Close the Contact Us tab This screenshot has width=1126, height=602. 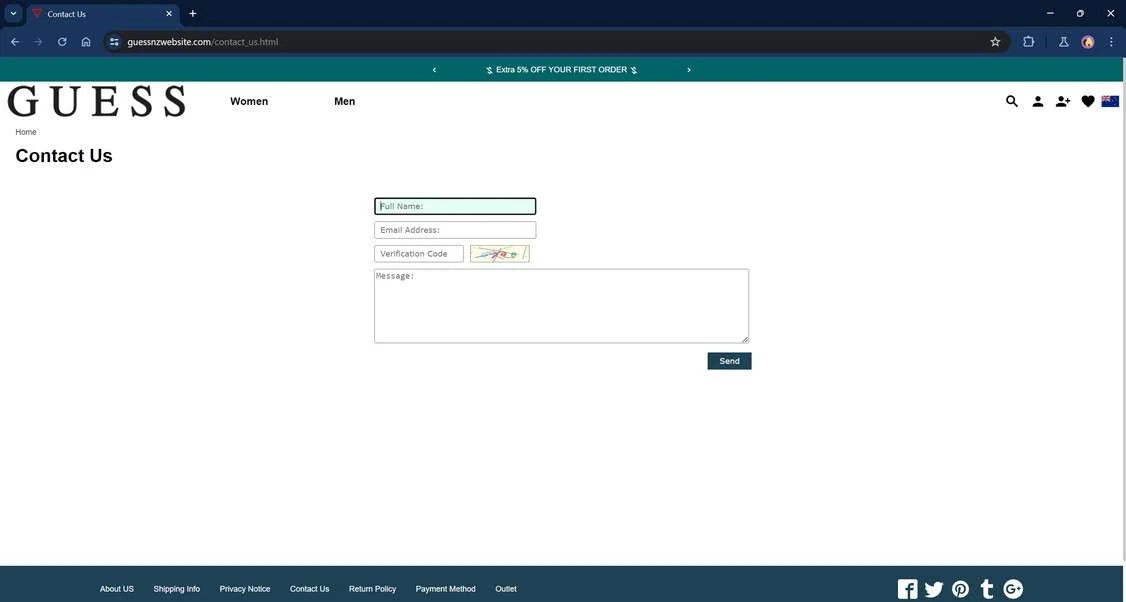click(169, 14)
